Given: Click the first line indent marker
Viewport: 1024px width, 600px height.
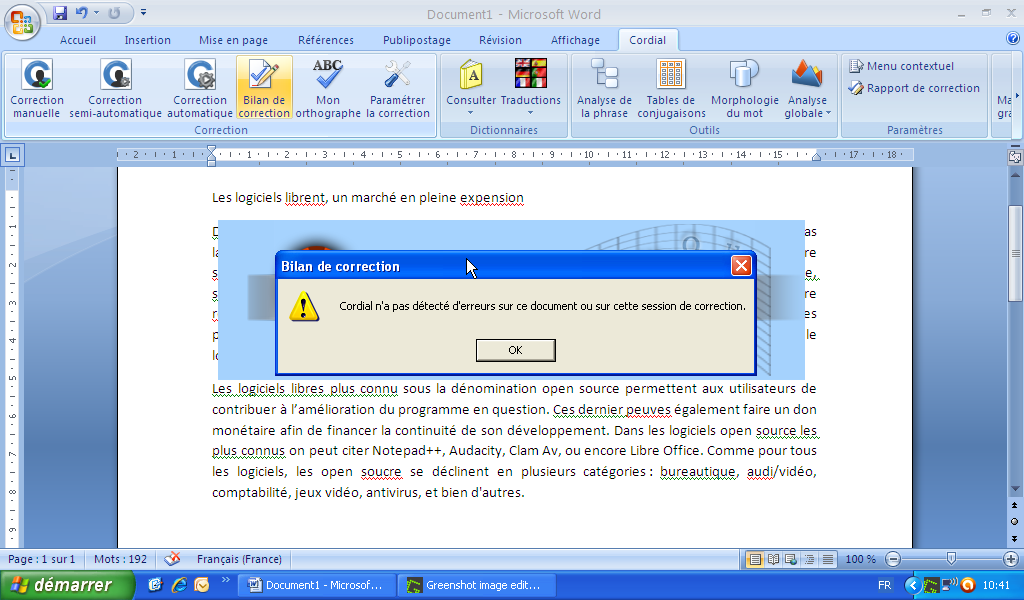Looking at the screenshot, I should [211, 151].
